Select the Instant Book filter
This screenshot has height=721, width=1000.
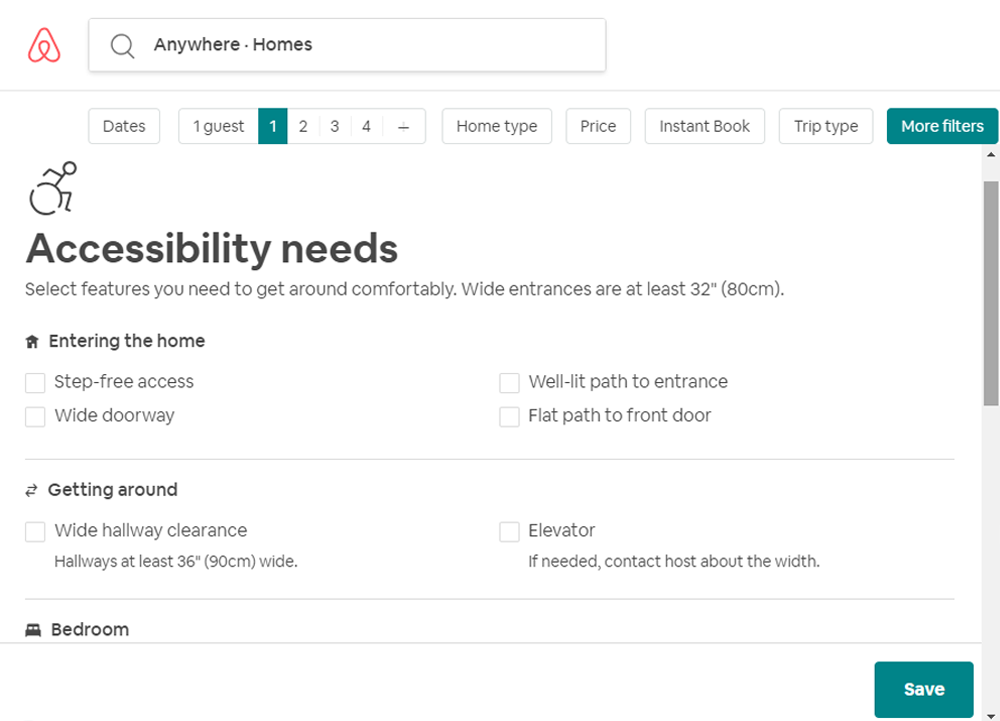tap(704, 126)
